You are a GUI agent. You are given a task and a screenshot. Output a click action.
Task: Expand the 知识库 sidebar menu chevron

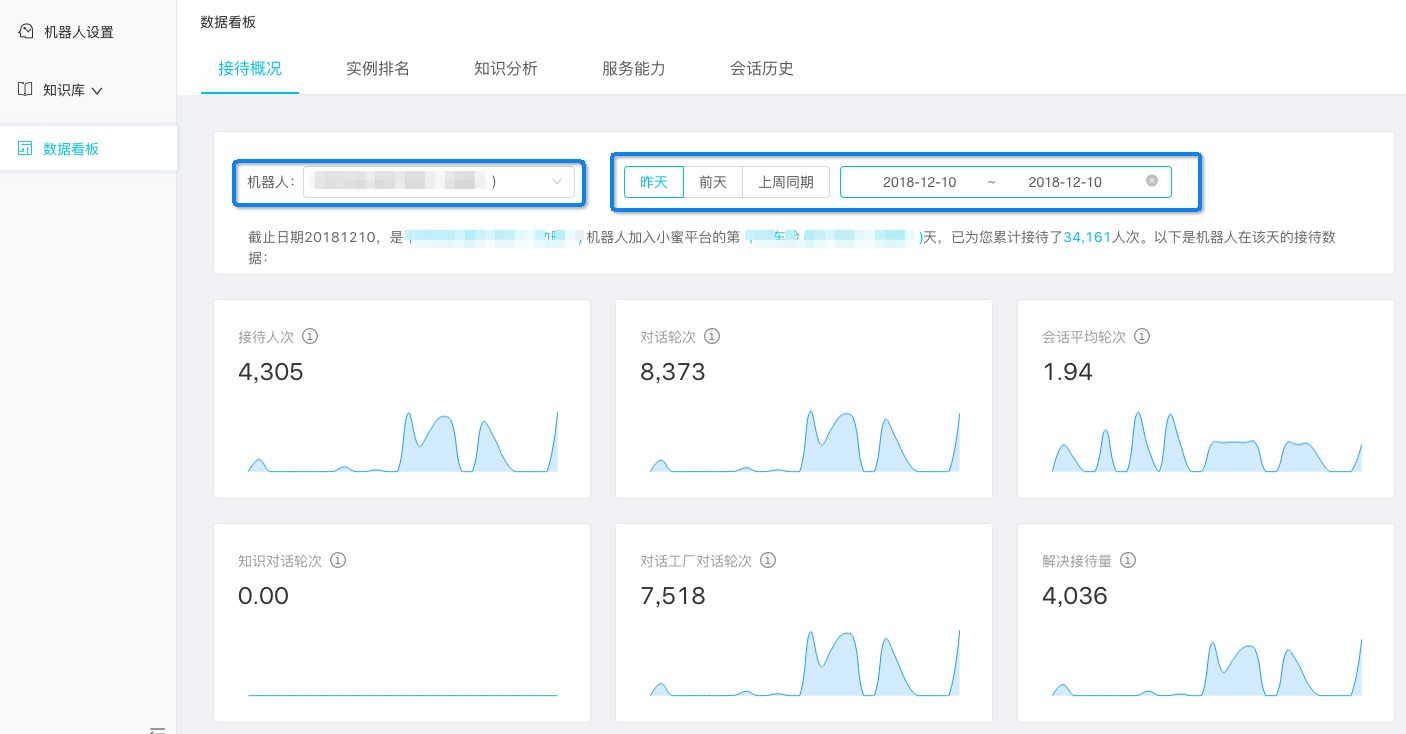[x=97, y=91]
